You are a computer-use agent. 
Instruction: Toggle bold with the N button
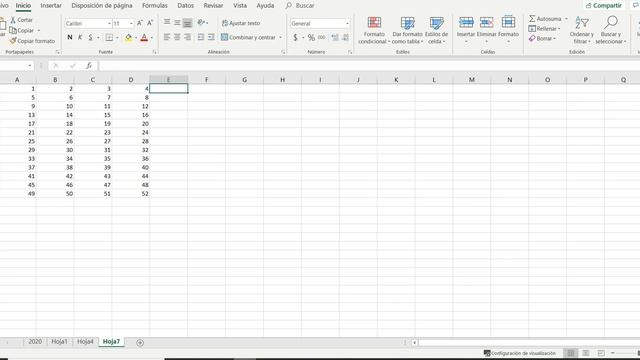point(70,38)
